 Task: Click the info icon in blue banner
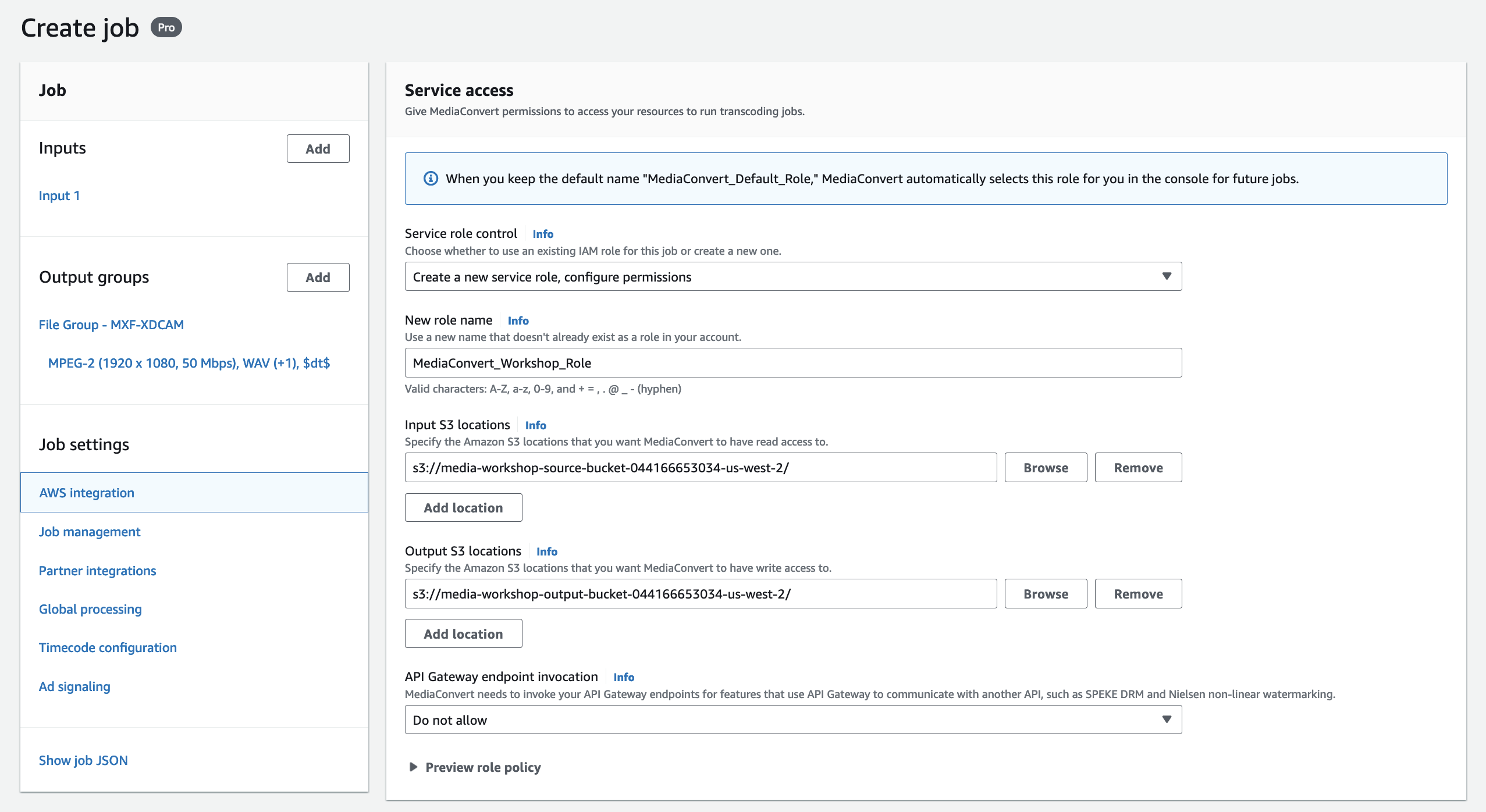[x=431, y=179]
